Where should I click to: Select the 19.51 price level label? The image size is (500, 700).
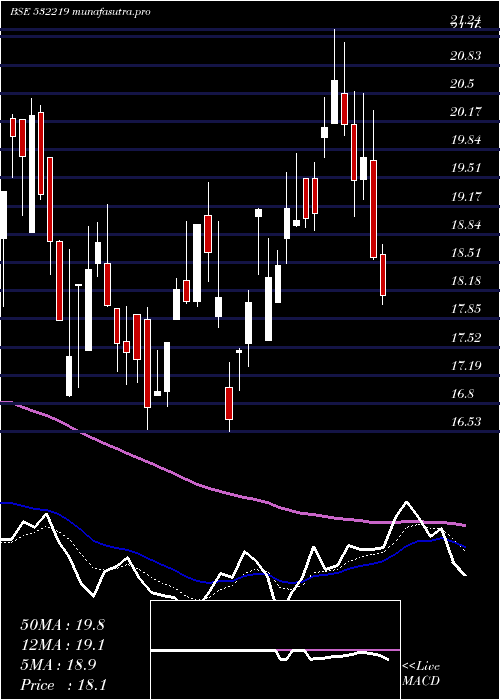466,168
